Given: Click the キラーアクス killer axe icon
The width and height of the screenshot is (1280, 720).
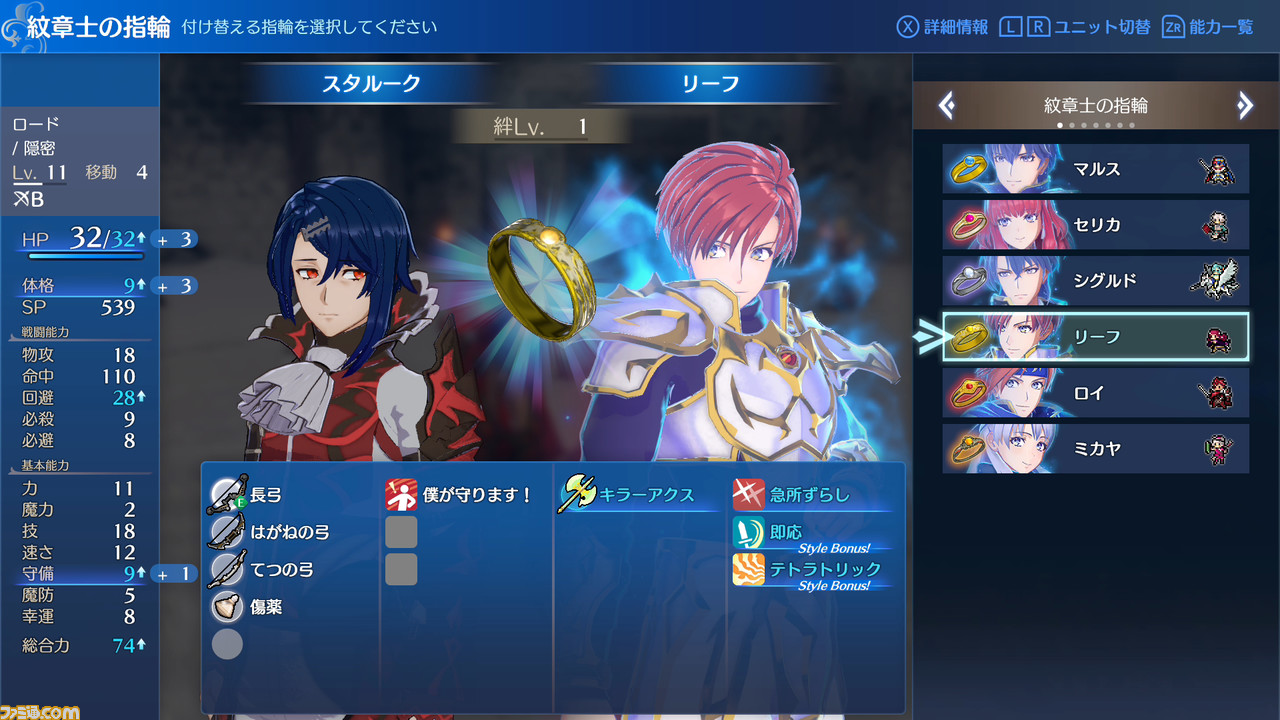Looking at the screenshot, I should coord(579,494).
